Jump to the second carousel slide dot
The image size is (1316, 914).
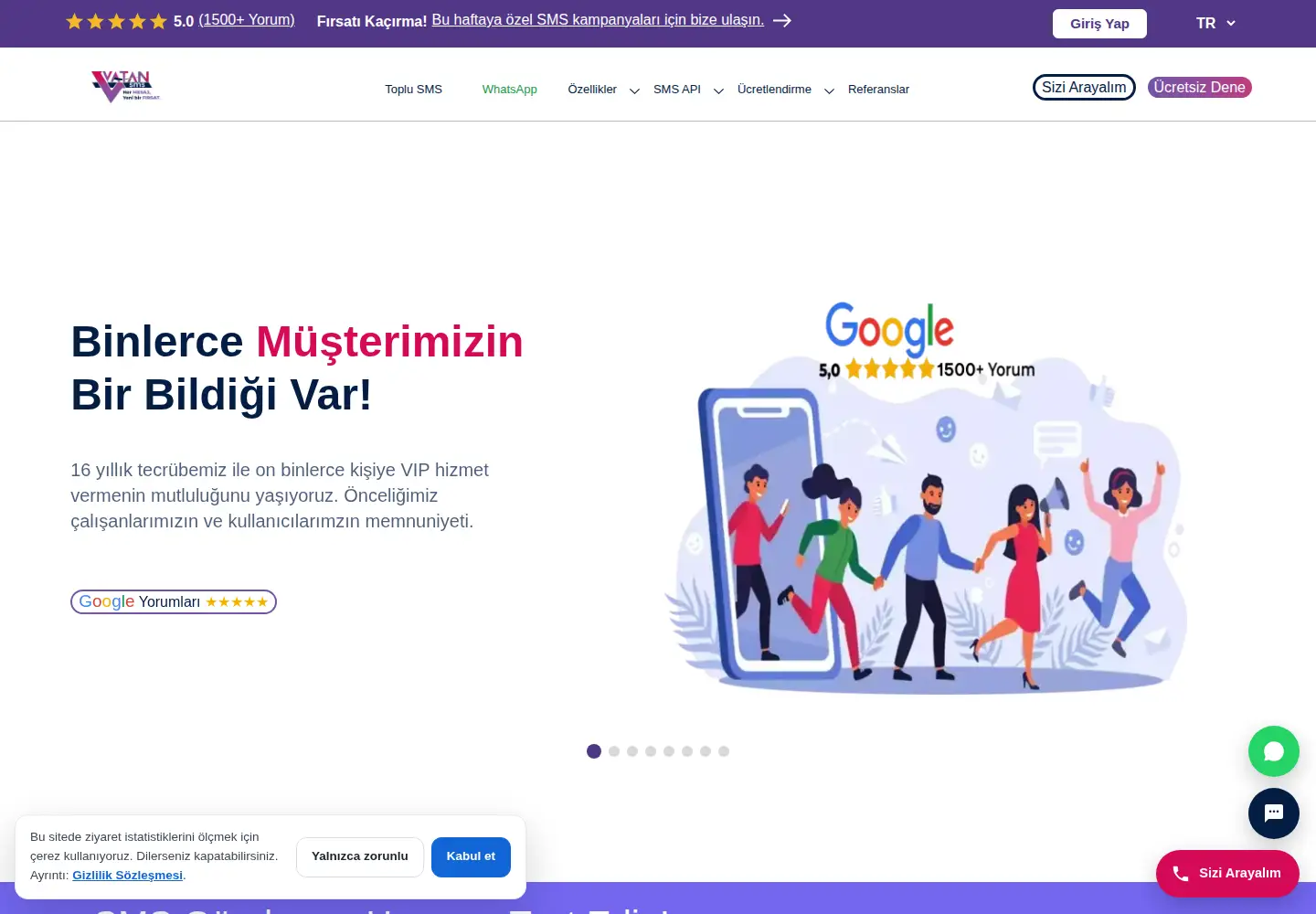click(614, 751)
